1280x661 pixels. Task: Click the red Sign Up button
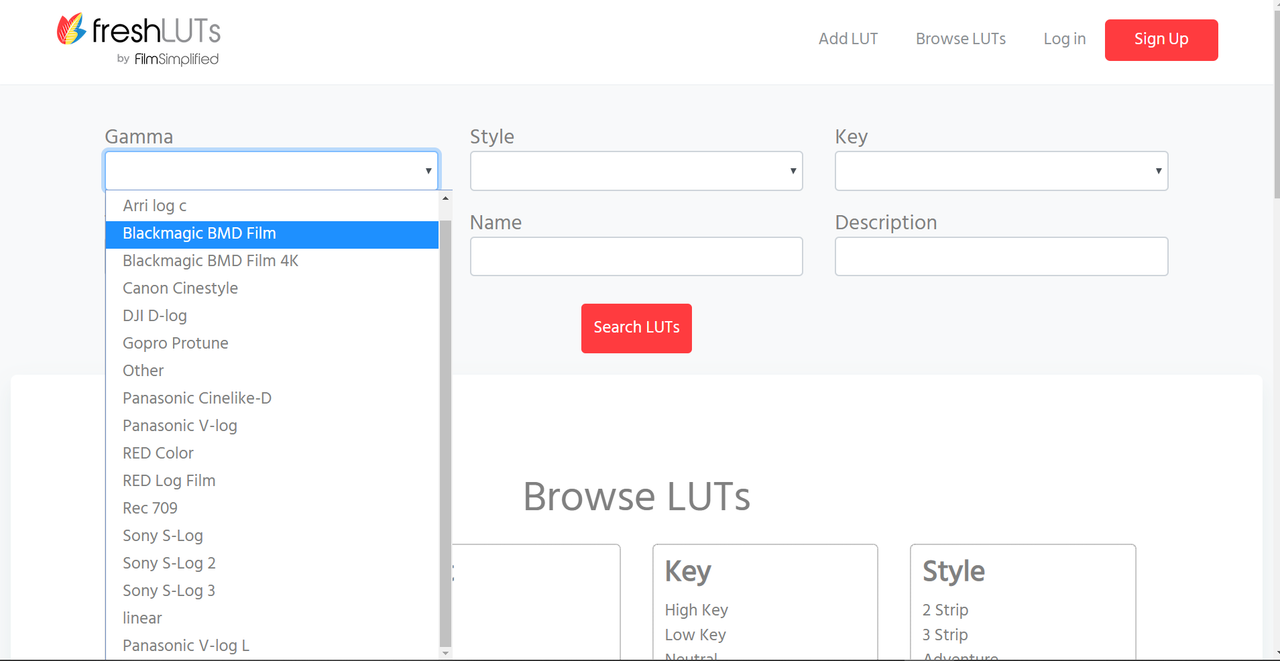(x=1161, y=40)
